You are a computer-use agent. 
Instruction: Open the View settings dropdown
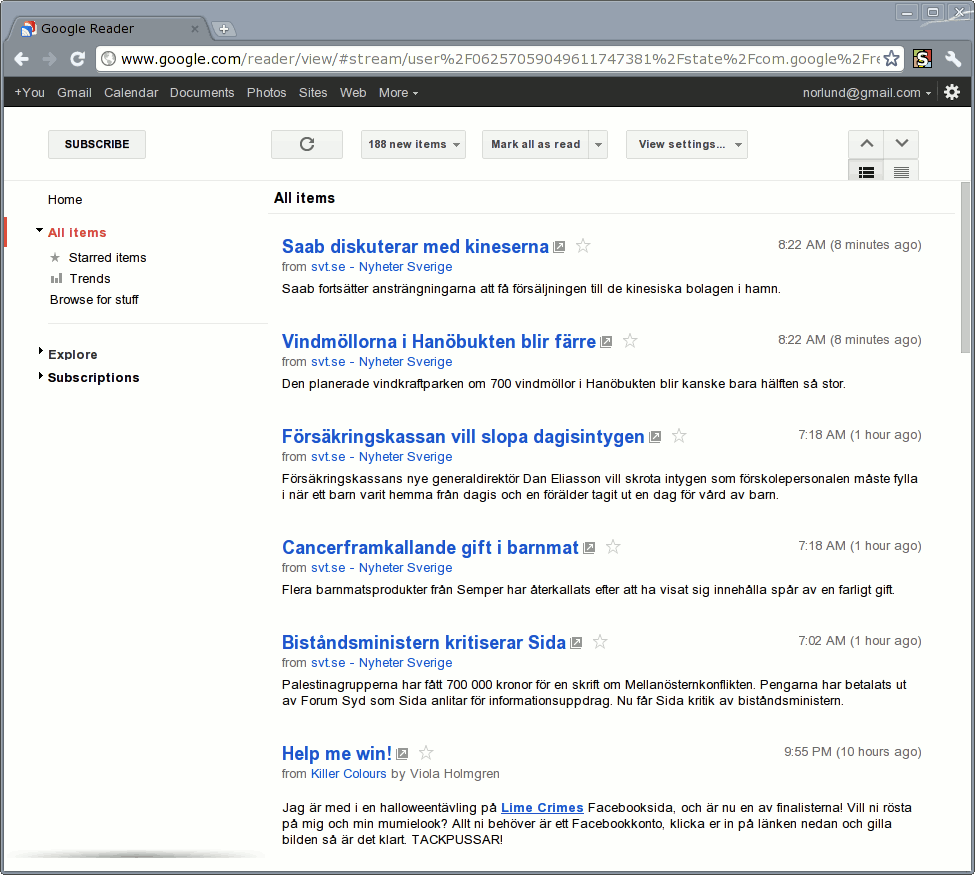point(686,144)
